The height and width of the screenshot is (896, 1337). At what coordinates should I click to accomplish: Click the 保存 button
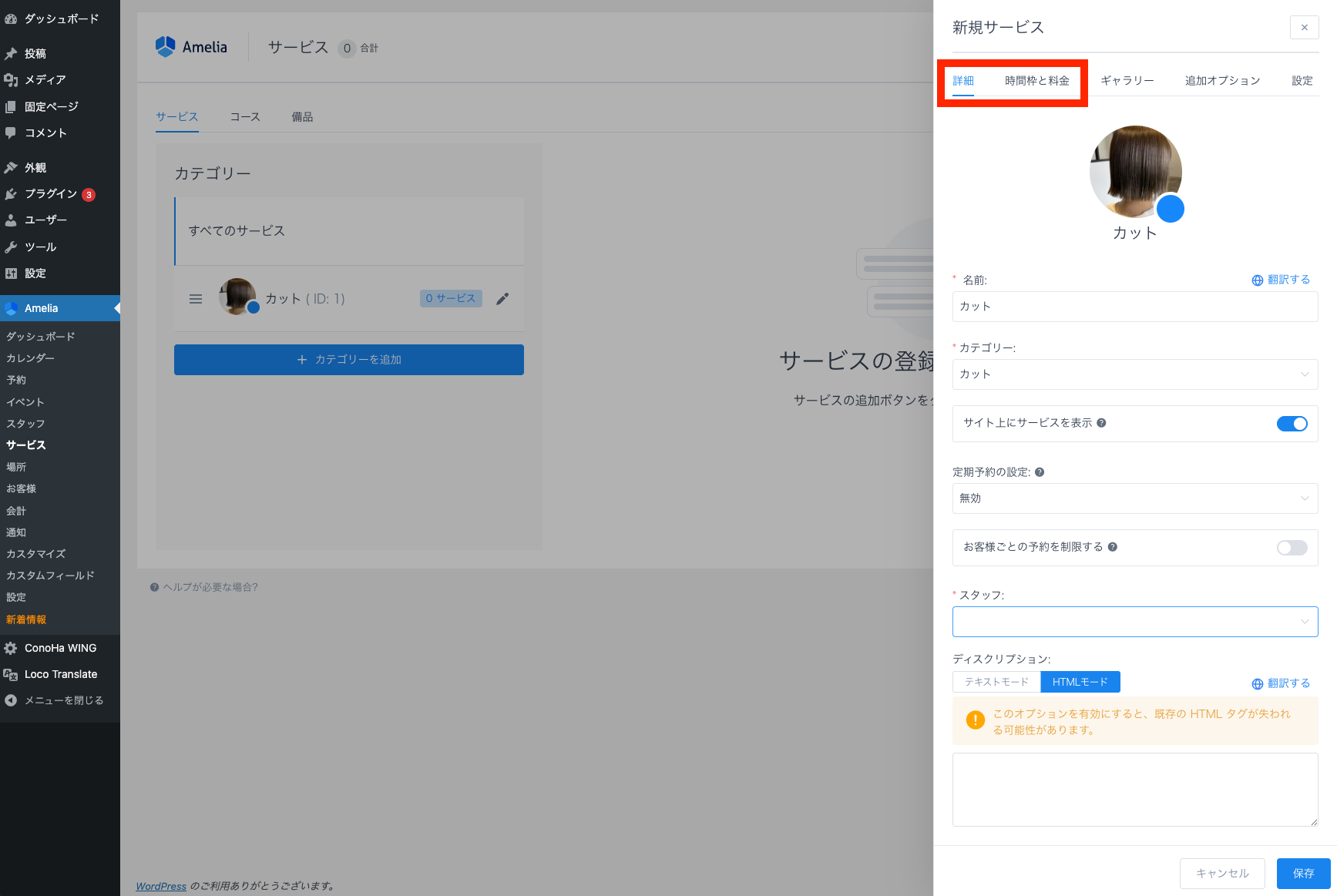click(1303, 874)
